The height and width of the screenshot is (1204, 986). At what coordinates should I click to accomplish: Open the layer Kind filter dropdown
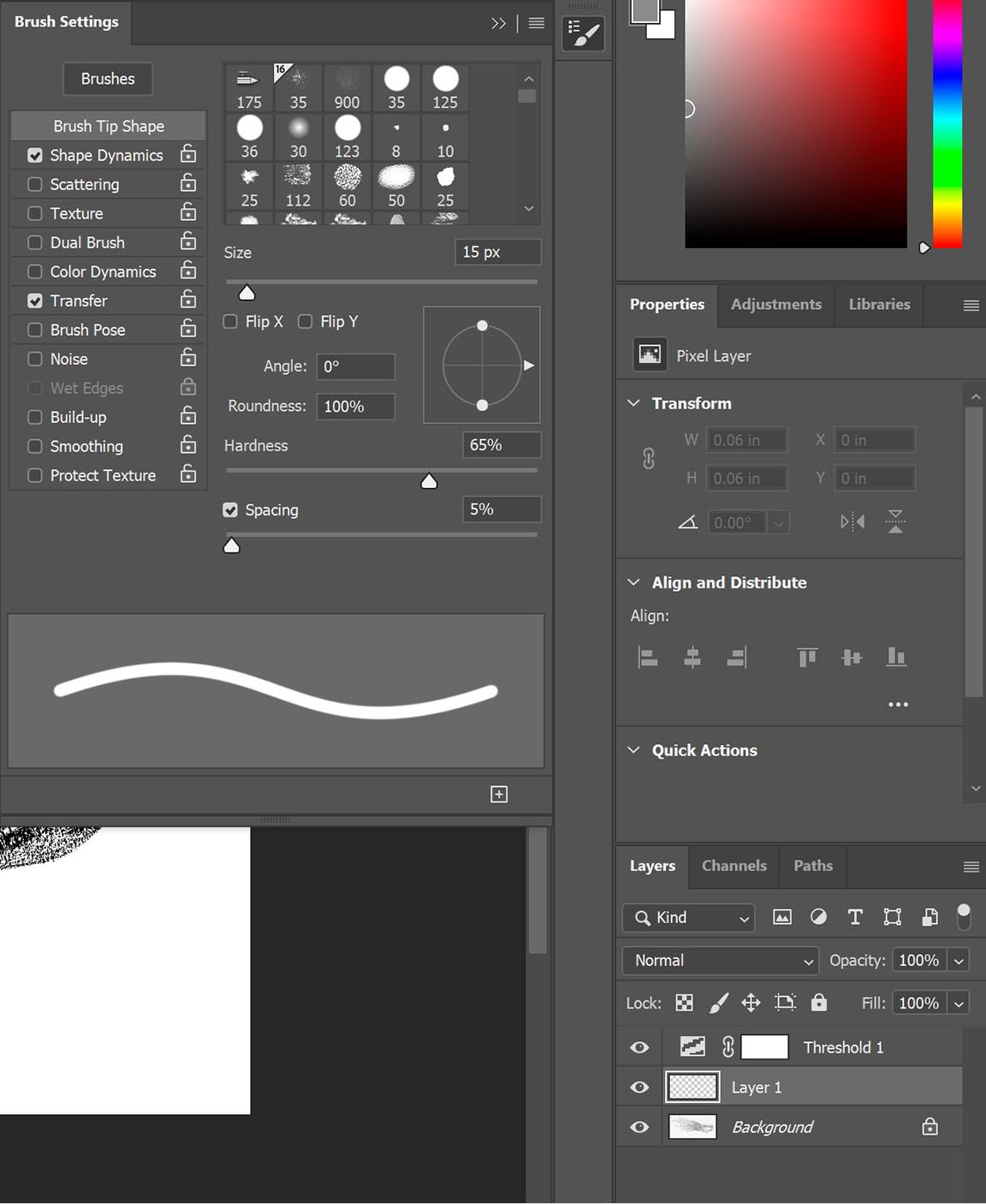pyautogui.click(x=689, y=917)
